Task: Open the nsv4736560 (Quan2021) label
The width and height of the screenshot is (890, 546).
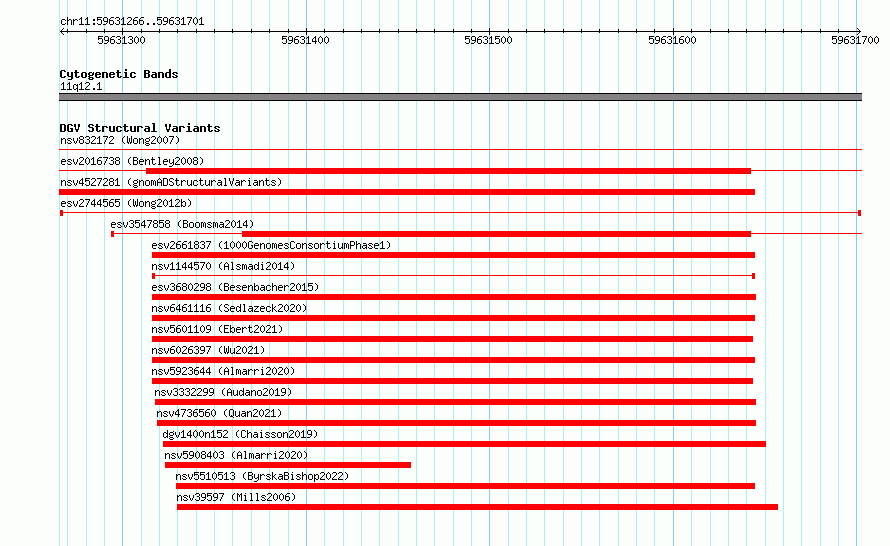Action: [219, 413]
